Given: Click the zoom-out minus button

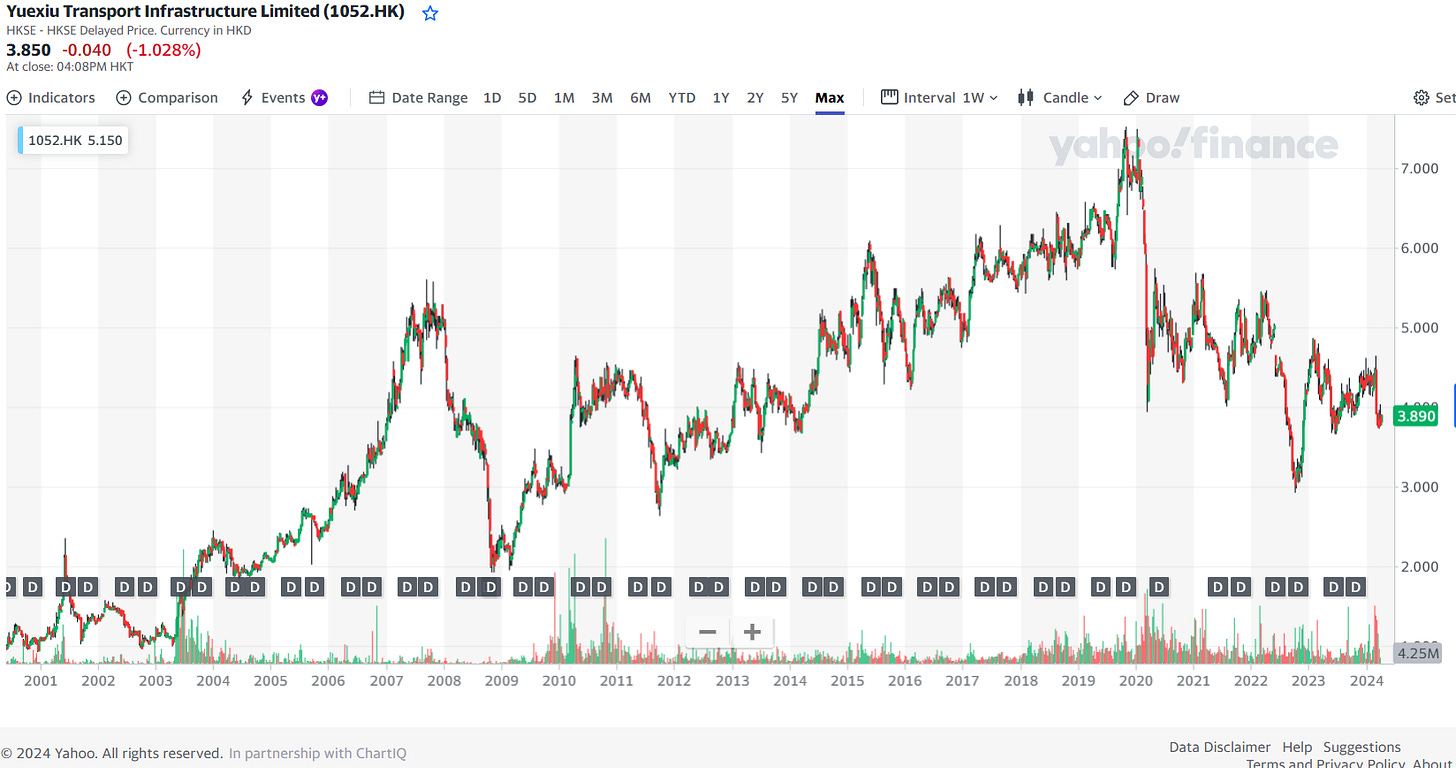Looking at the screenshot, I should 707,632.
